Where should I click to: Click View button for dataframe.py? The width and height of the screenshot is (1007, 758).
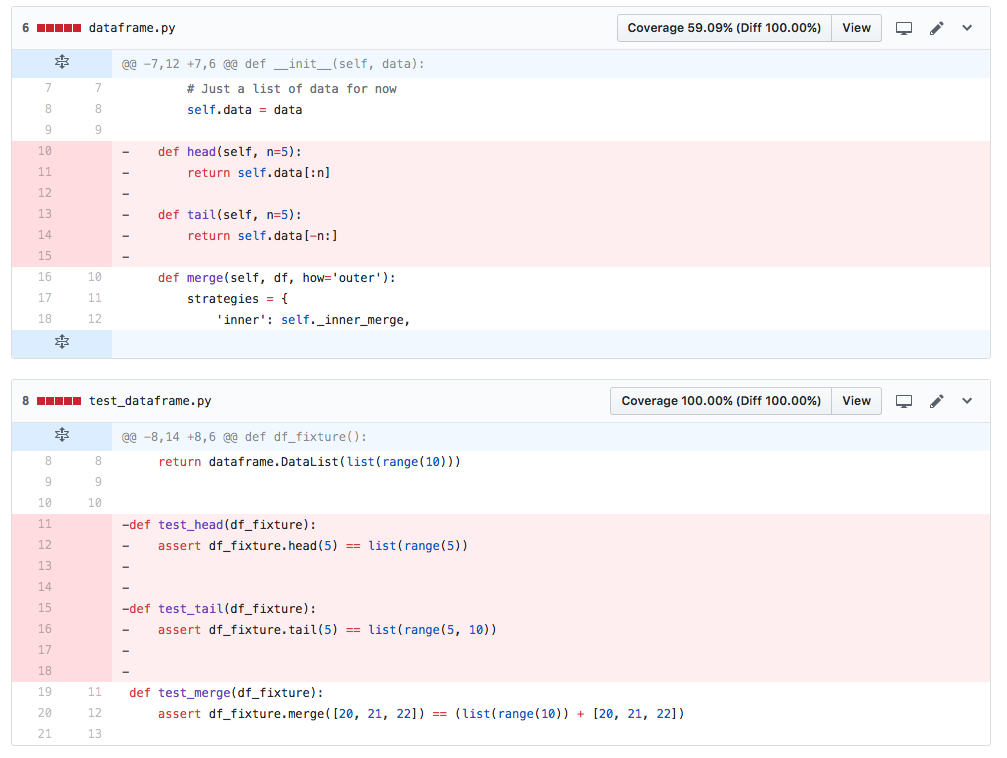click(856, 27)
